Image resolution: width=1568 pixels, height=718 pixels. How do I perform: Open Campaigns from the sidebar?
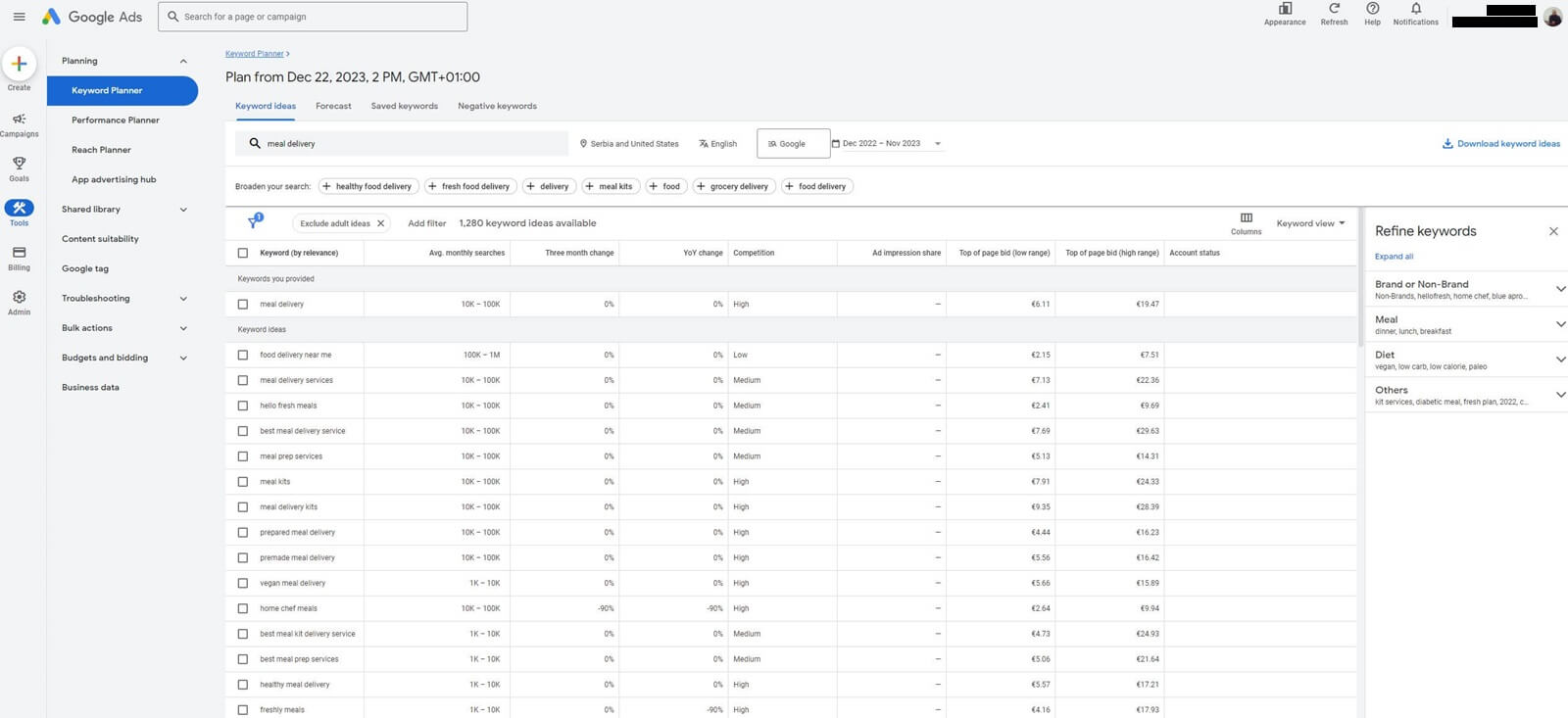(x=19, y=124)
